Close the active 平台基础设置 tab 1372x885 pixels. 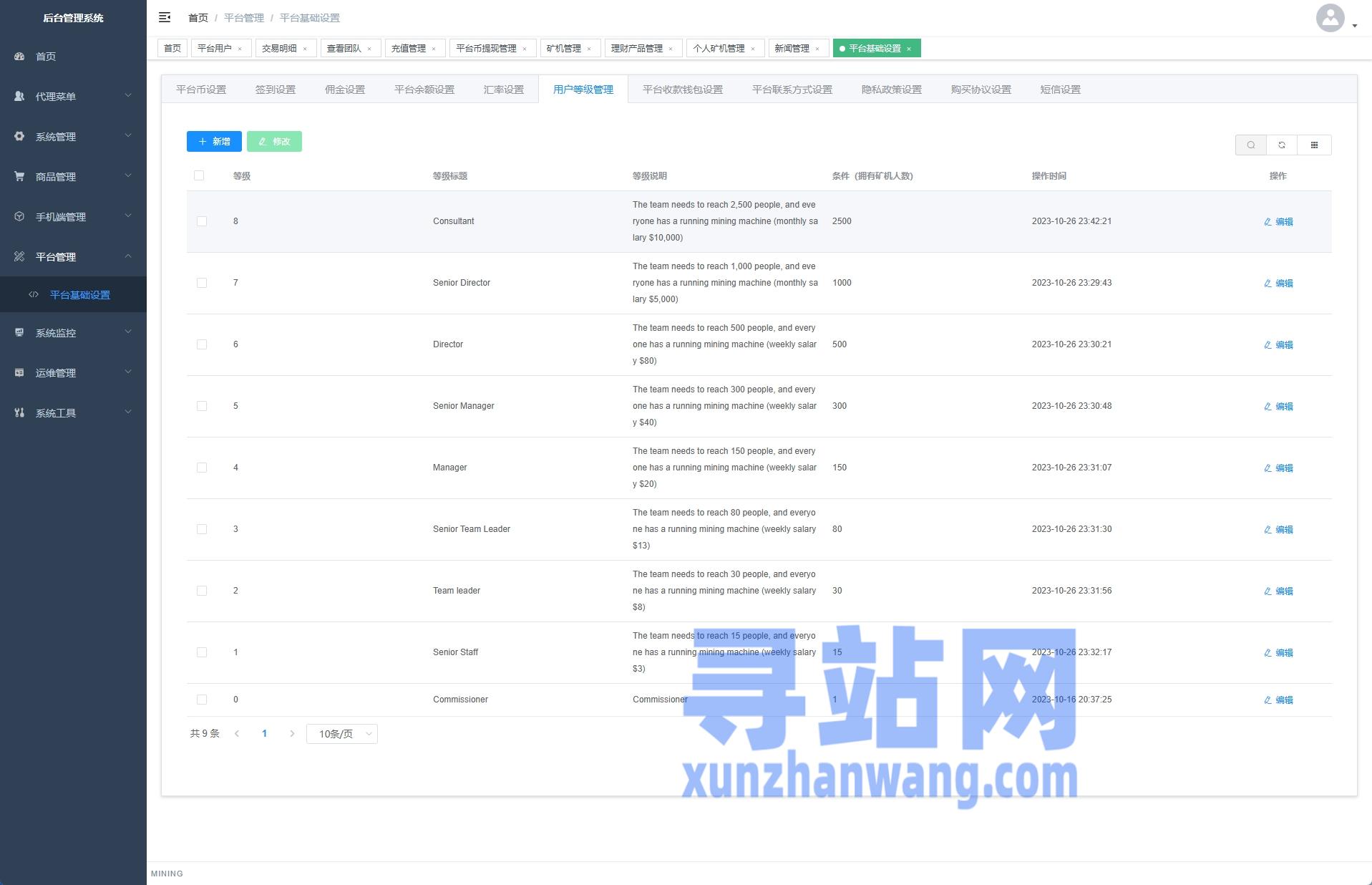[x=909, y=49]
